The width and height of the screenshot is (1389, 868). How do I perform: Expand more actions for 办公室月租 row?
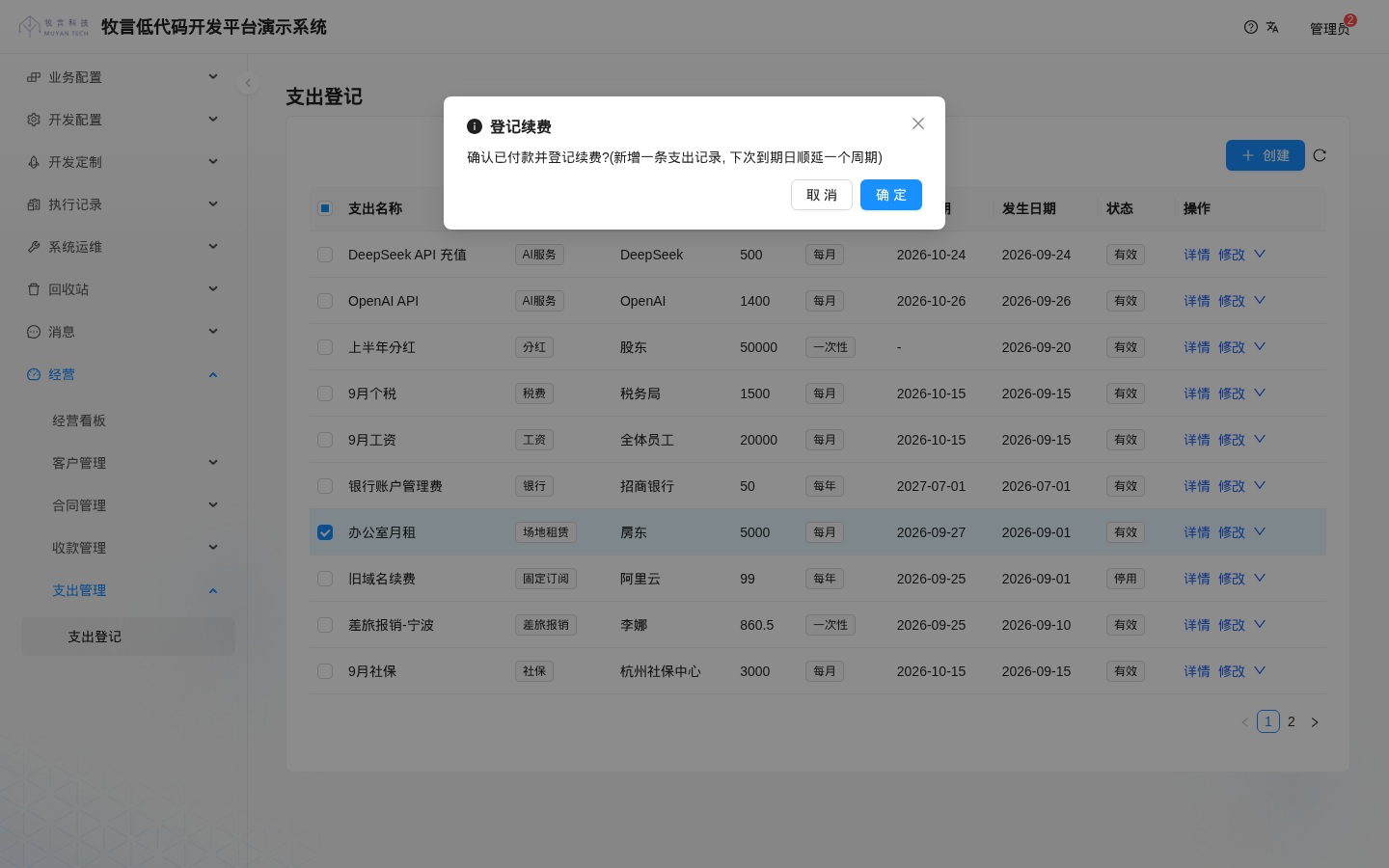pos(1260,532)
